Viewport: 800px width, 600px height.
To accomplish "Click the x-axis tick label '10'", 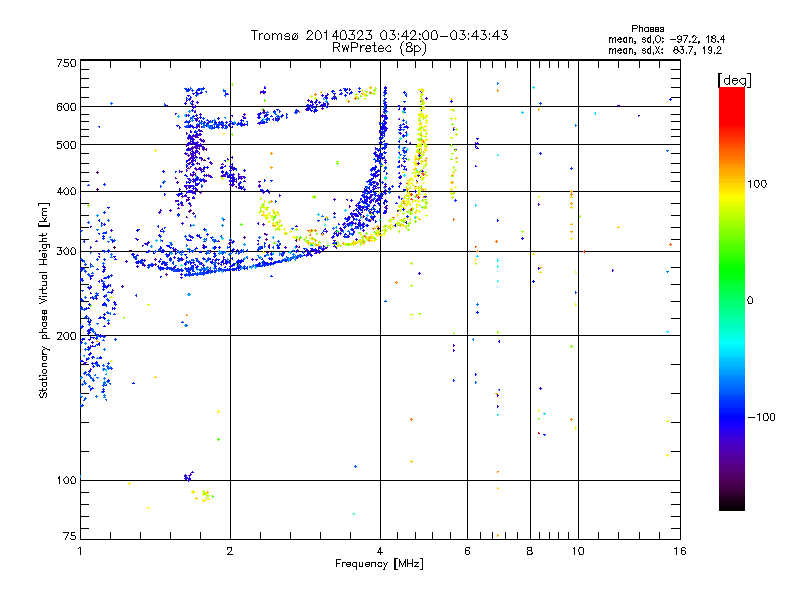I will coord(578,551).
